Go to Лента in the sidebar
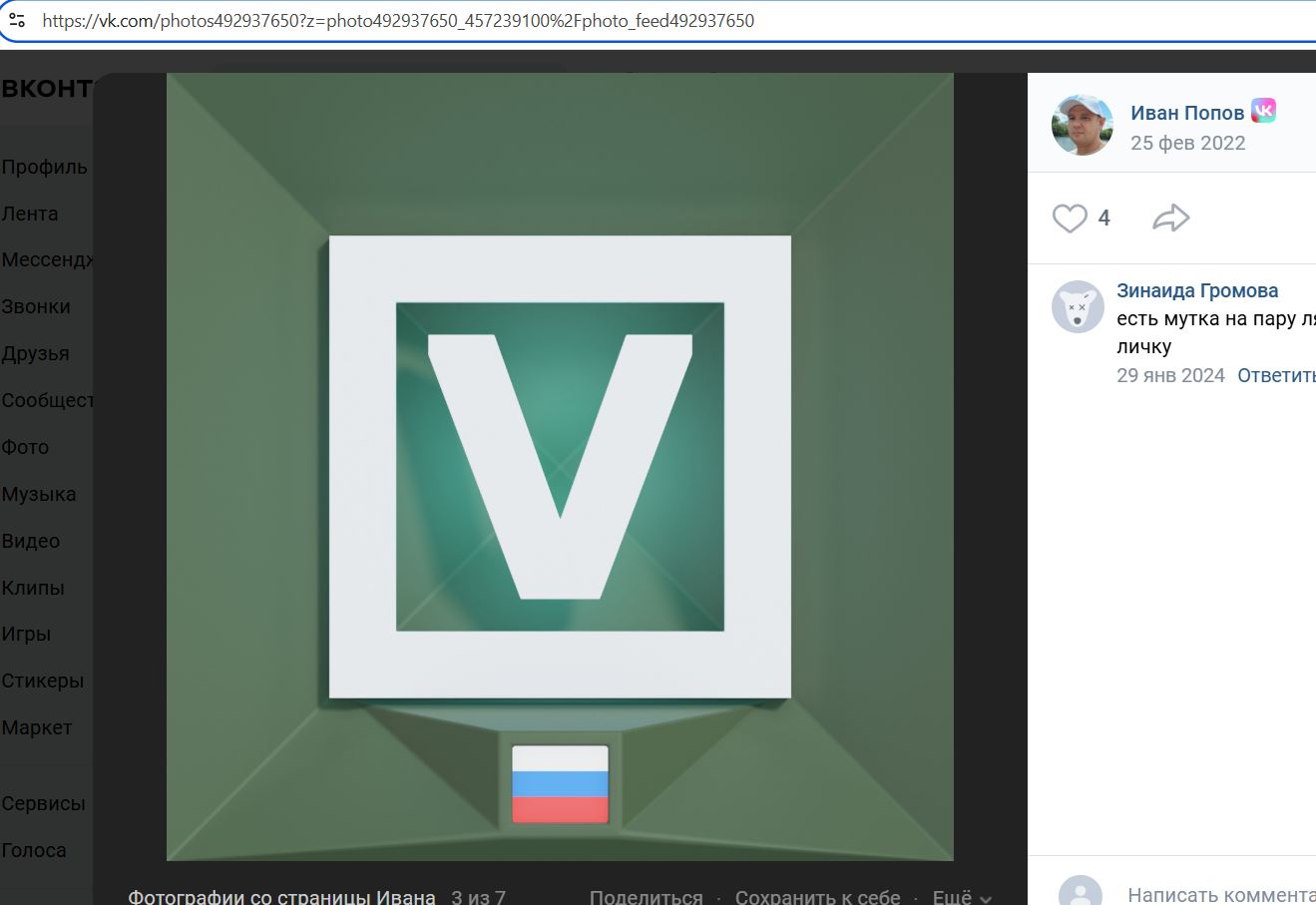The width and height of the screenshot is (1316, 905). [30, 215]
